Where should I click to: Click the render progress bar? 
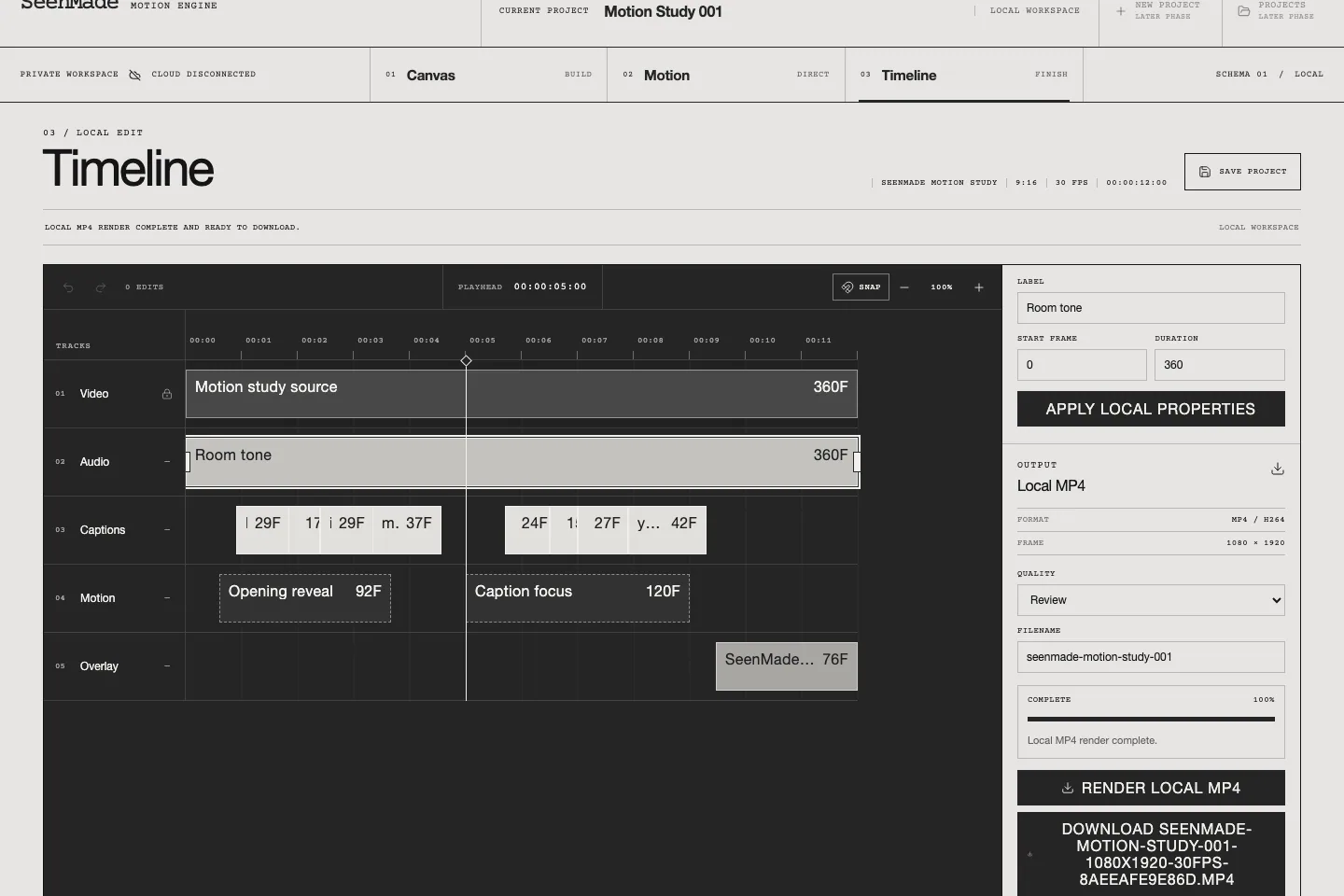click(x=1151, y=719)
